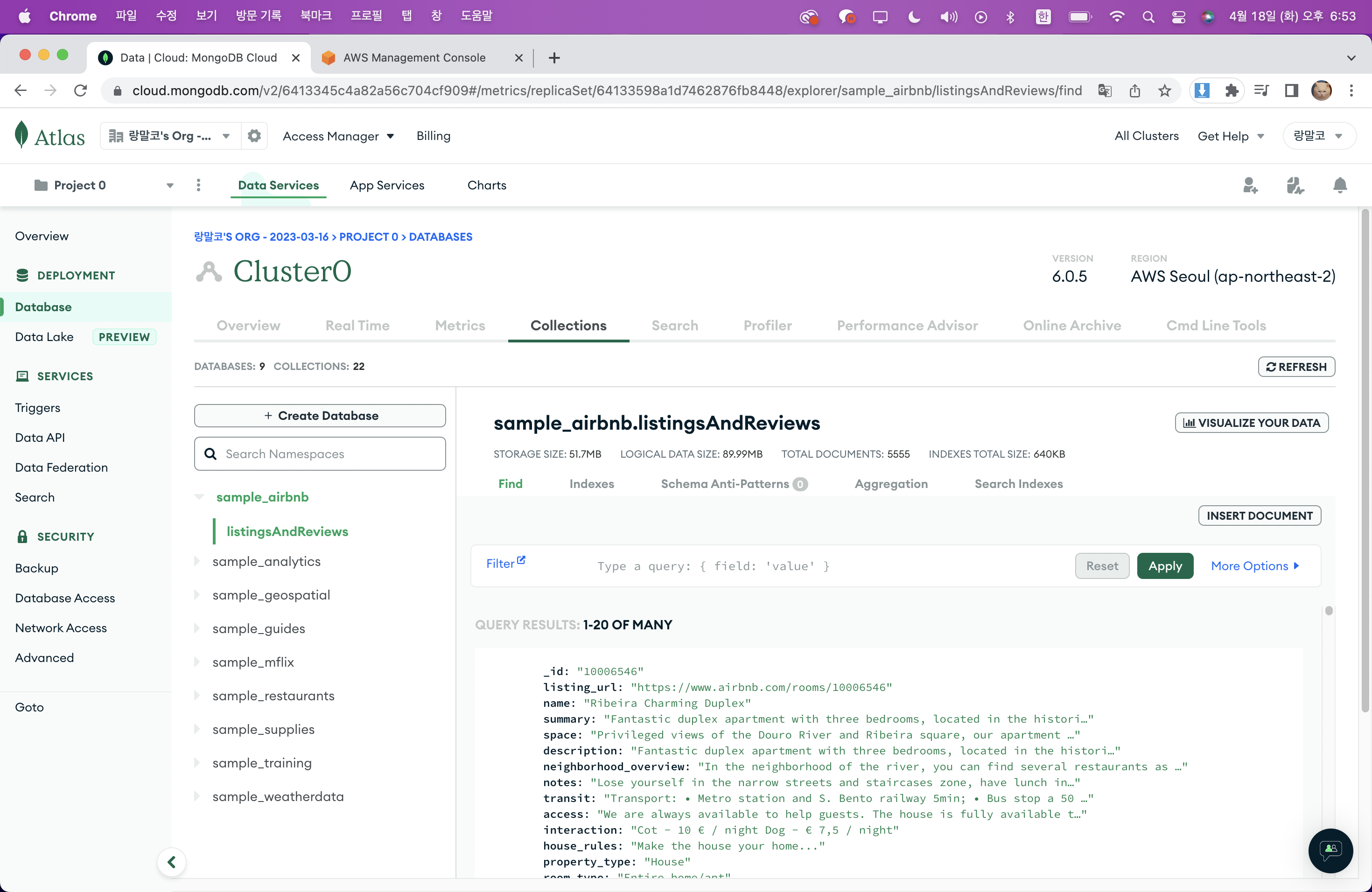The width and height of the screenshot is (1372, 892).
Task: Click the translate page icon
Action: pos(1105,91)
